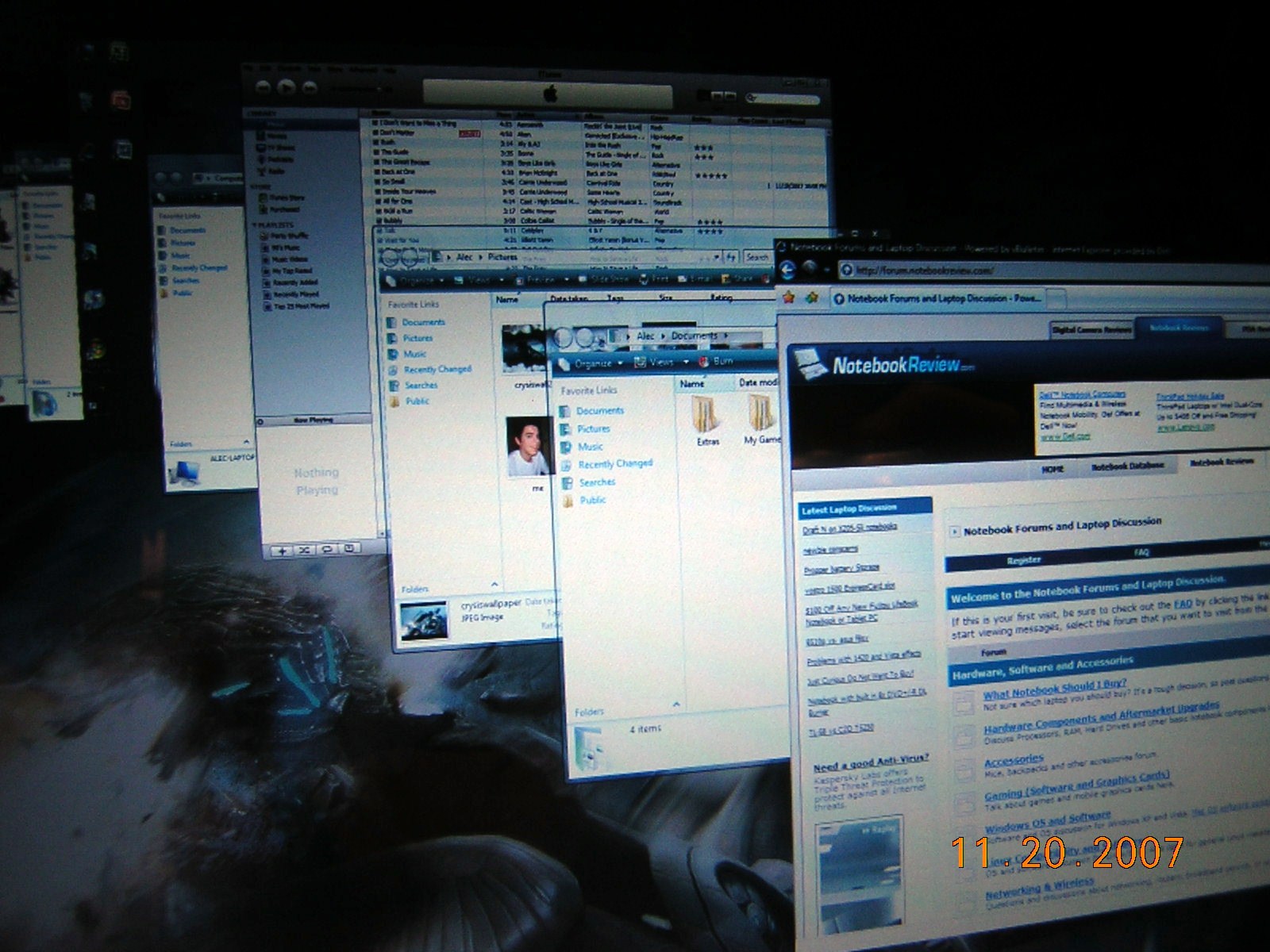Toggle iTunes repeat button below artwork

(327, 549)
